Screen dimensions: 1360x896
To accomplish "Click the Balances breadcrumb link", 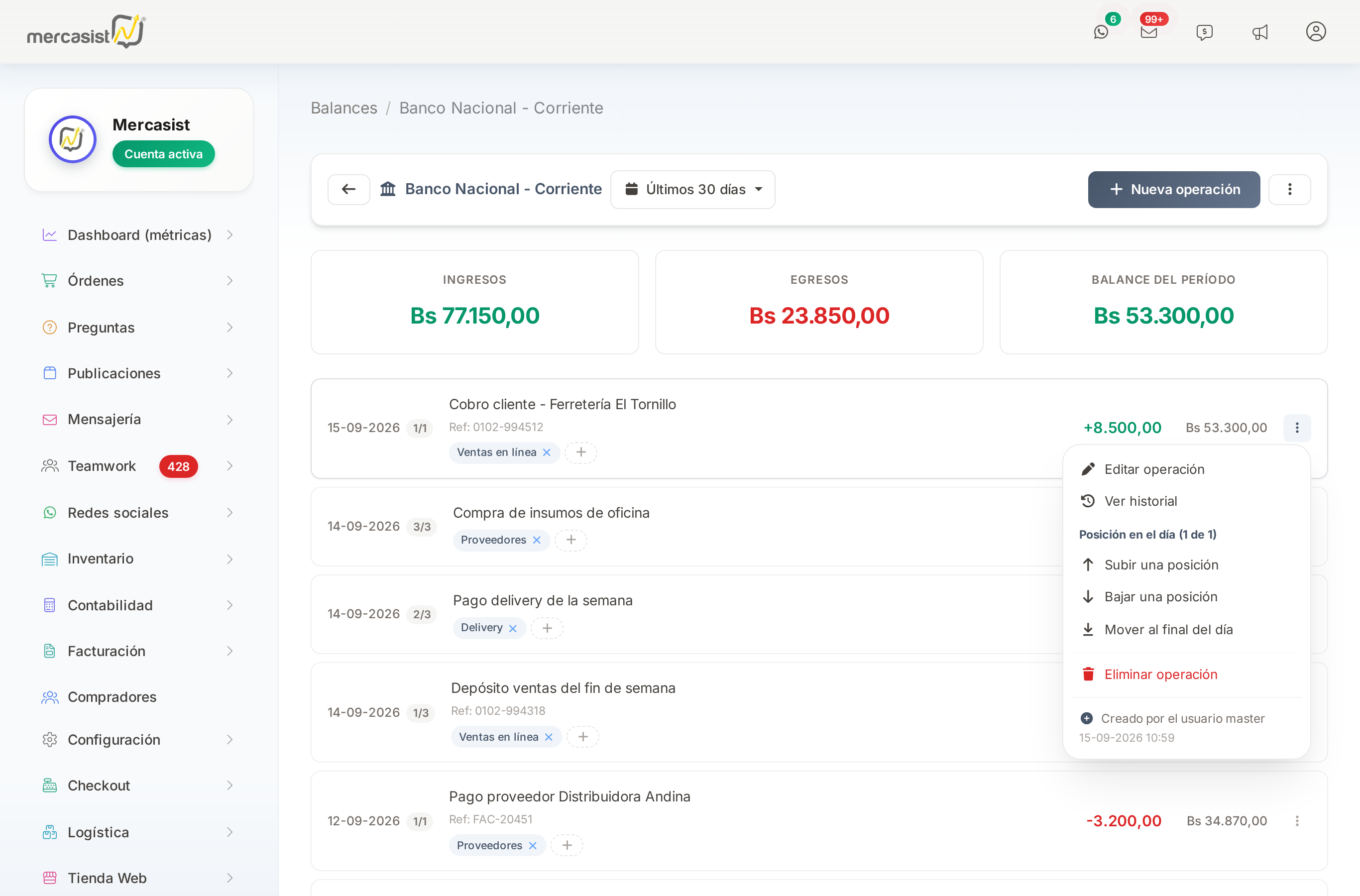I will point(343,108).
